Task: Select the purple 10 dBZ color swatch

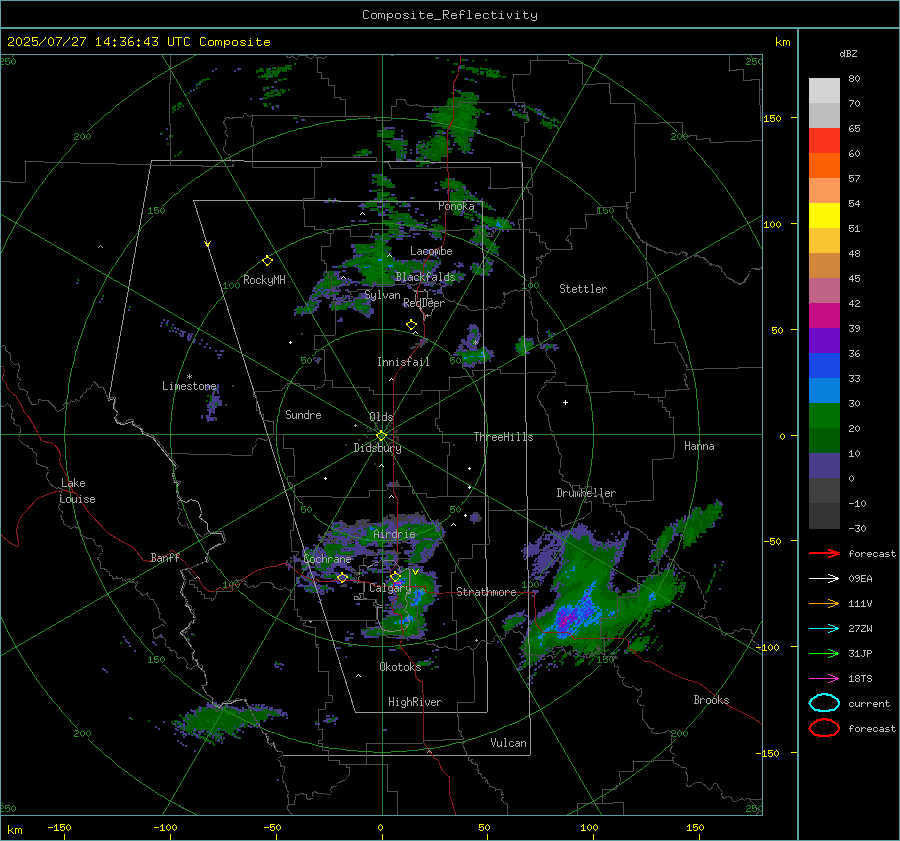Action: click(x=824, y=466)
